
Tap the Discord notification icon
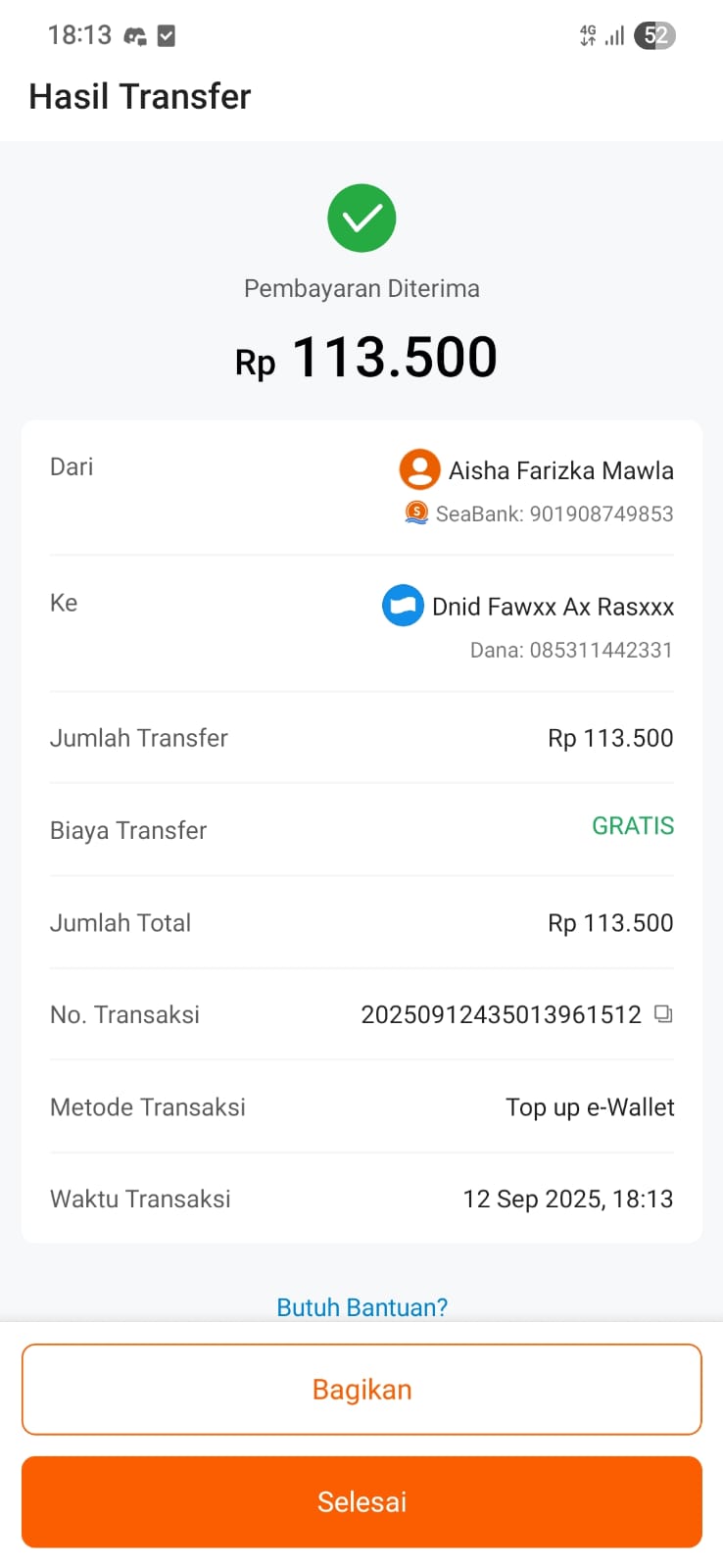pos(135,36)
